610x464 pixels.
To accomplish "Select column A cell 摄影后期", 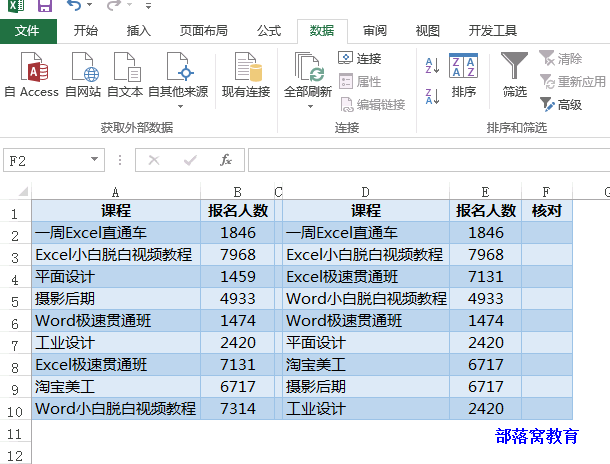I will coord(116,299).
